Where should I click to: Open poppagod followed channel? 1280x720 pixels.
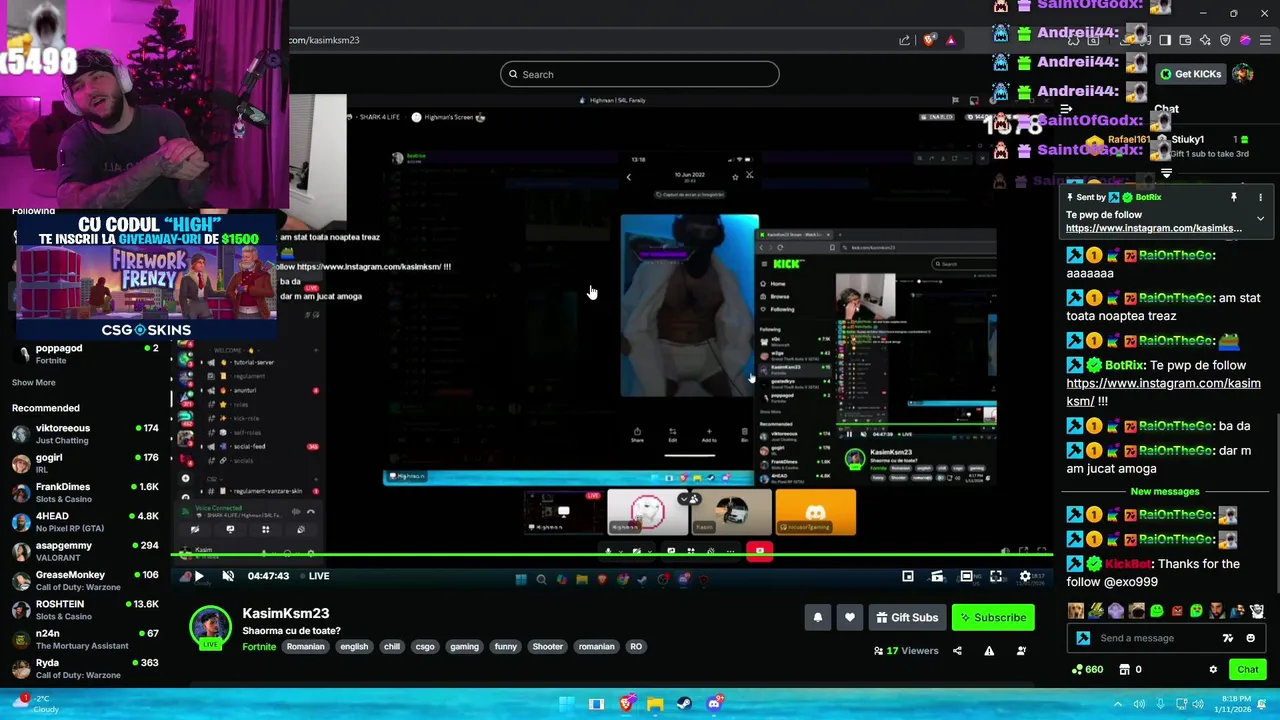coord(85,353)
